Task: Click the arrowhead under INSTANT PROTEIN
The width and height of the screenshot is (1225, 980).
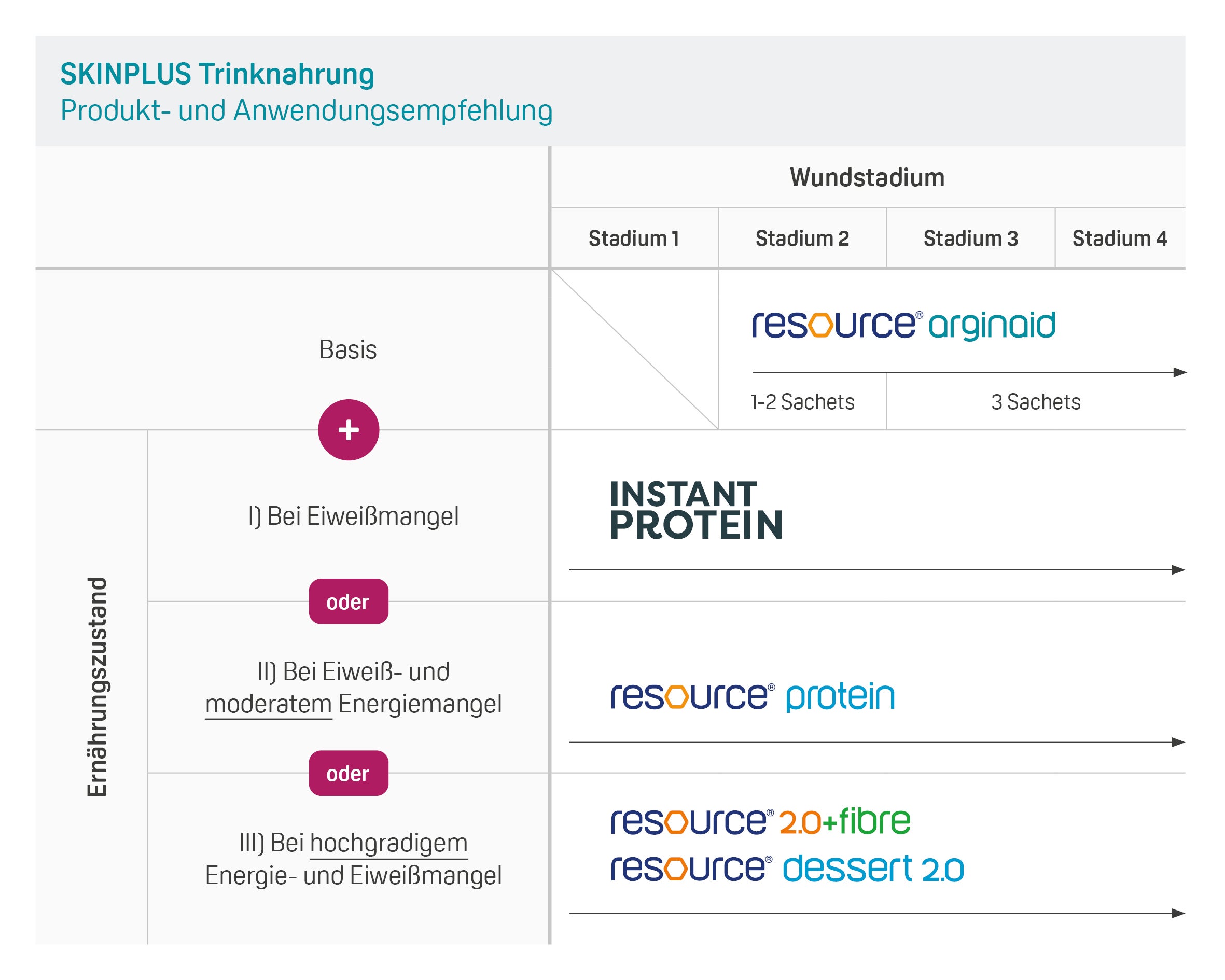Action: [1178, 570]
